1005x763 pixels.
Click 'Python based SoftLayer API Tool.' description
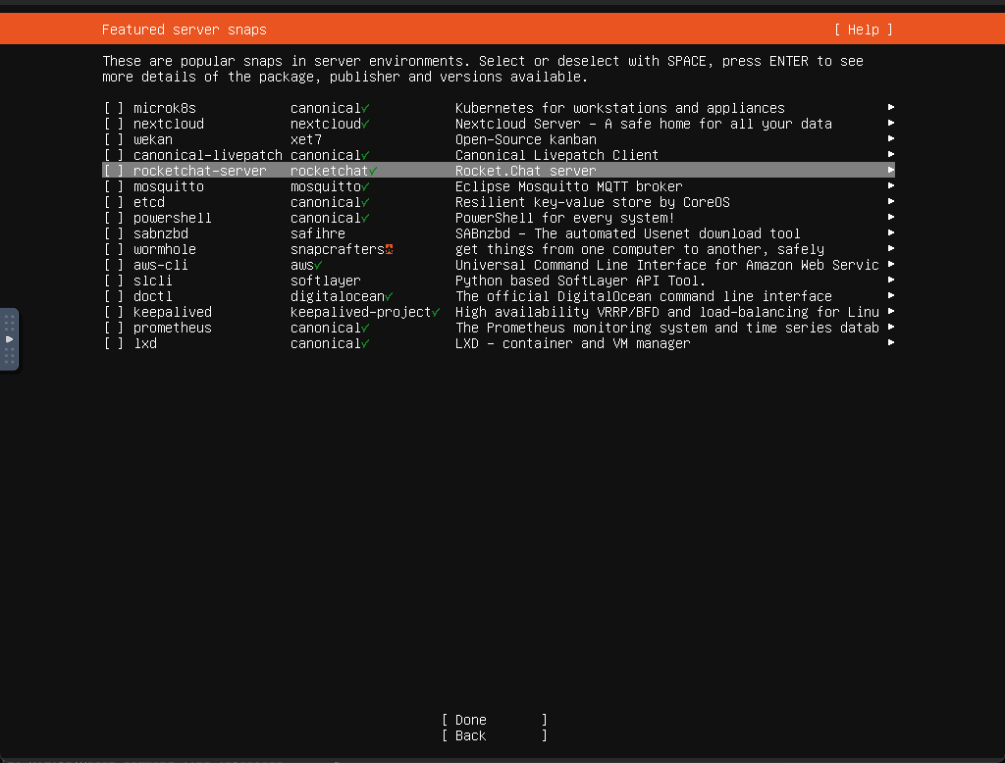[x=580, y=281]
